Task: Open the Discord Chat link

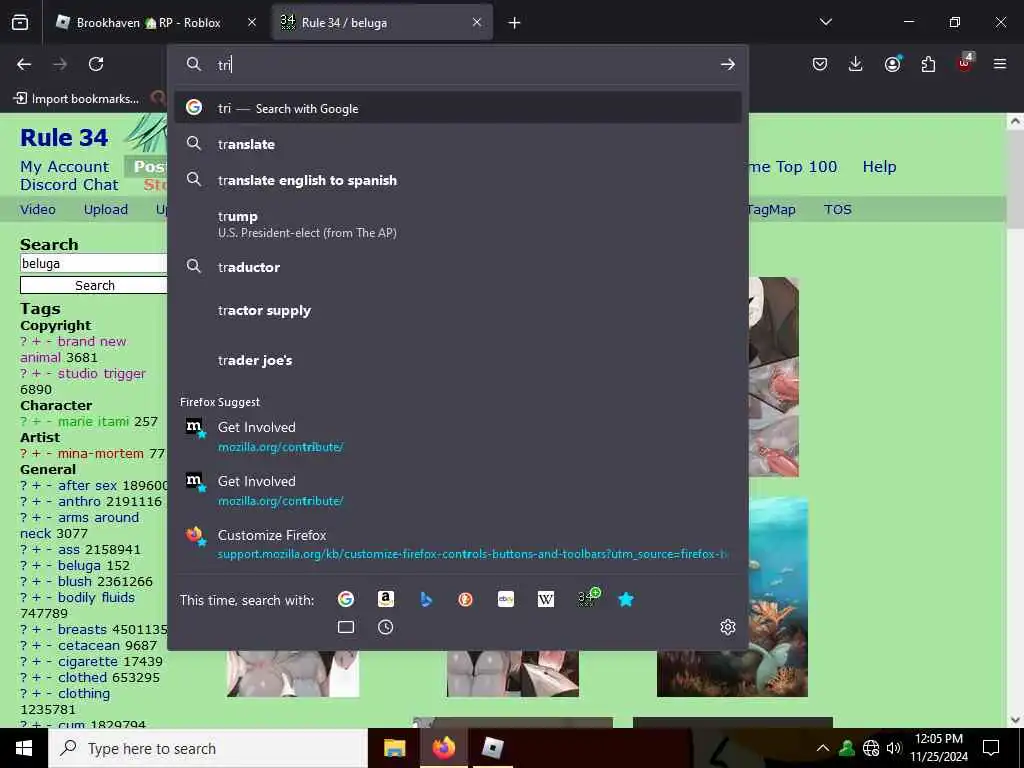Action: tap(69, 185)
